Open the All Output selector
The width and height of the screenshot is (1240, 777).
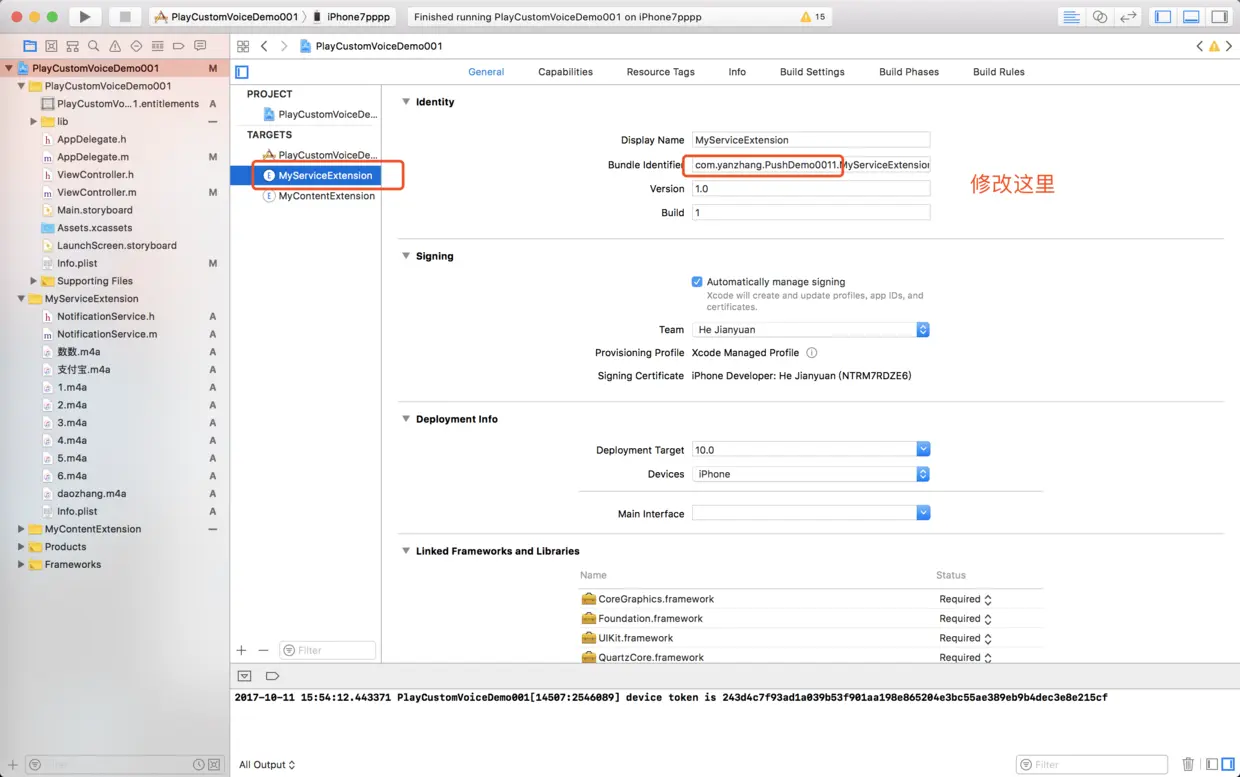(267, 765)
